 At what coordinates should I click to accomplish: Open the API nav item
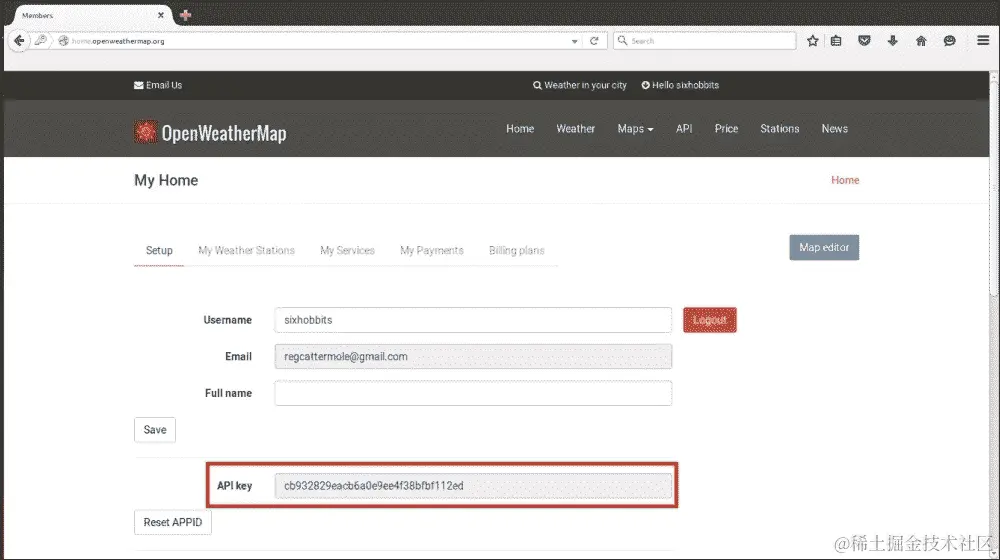tap(684, 129)
